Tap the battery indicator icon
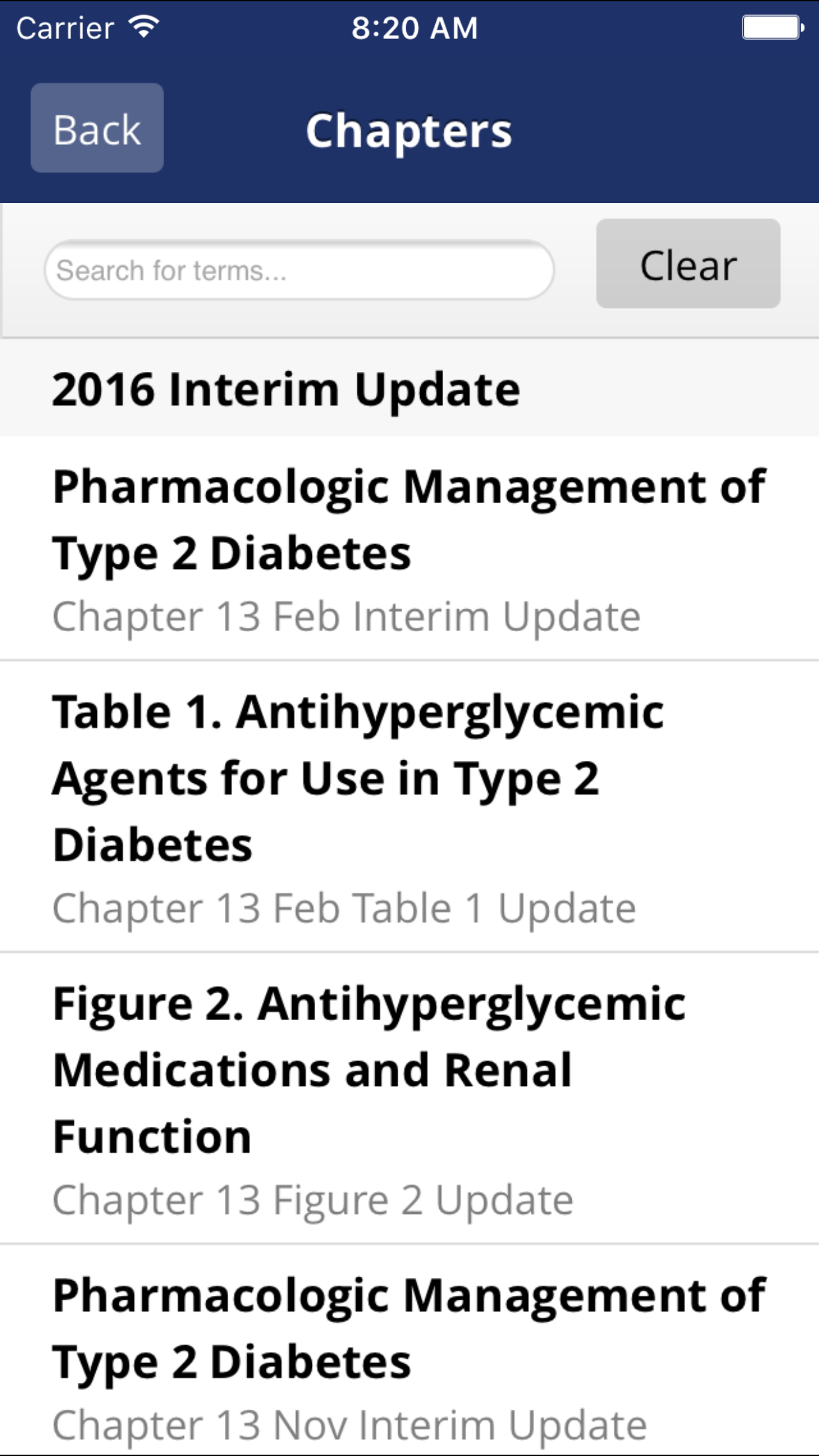The height and width of the screenshot is (1456, 819). click(772, 28)
